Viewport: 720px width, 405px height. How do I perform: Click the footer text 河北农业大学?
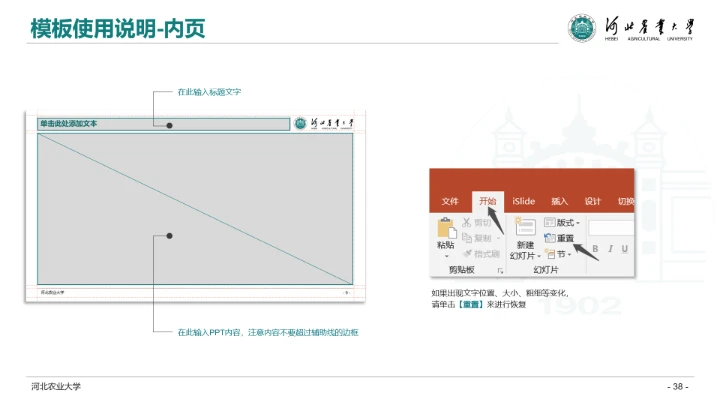(x=56, y=386)
